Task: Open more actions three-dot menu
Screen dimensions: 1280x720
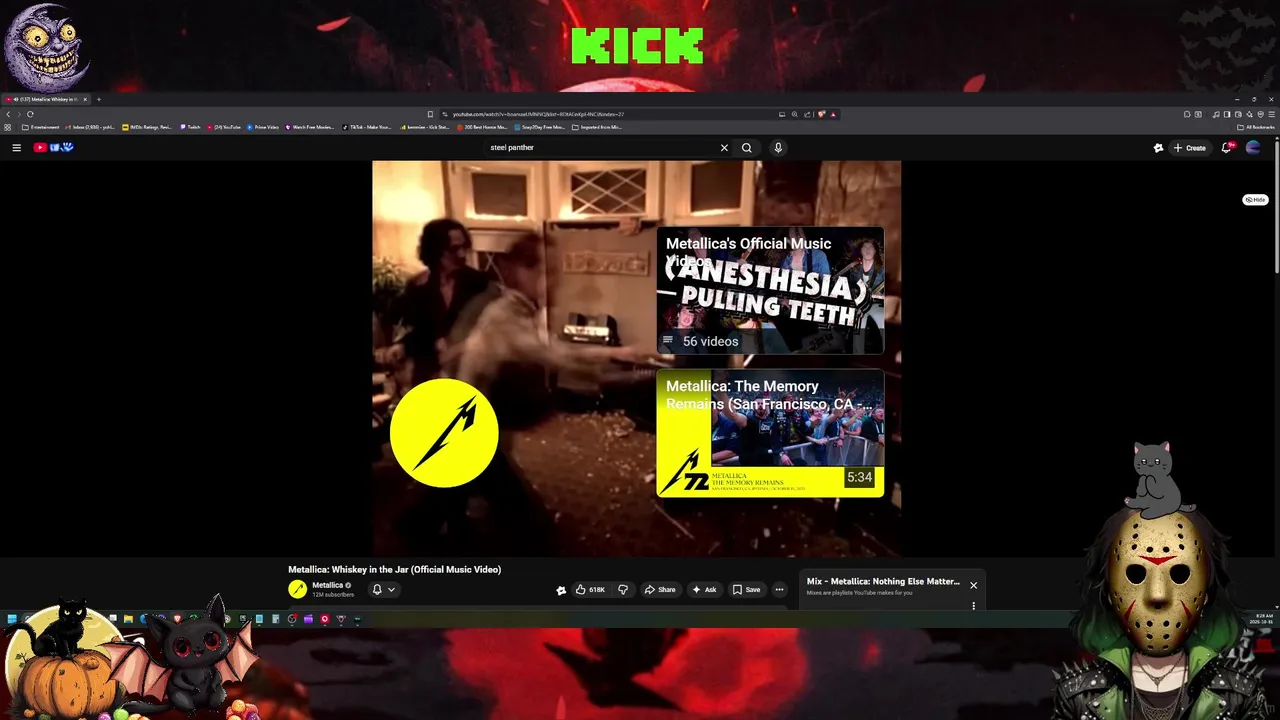Action: coord(779,589)
